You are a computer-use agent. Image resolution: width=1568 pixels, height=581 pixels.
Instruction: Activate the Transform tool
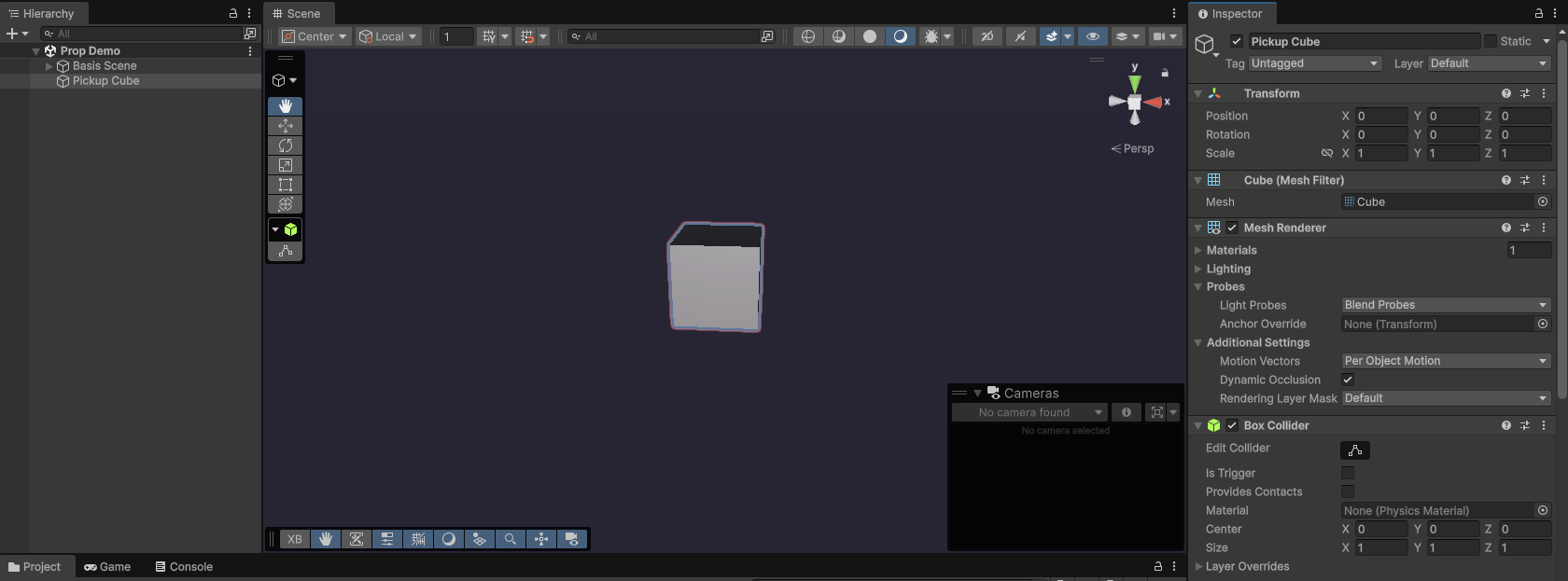pyautogui.click(x=286, y=204)
